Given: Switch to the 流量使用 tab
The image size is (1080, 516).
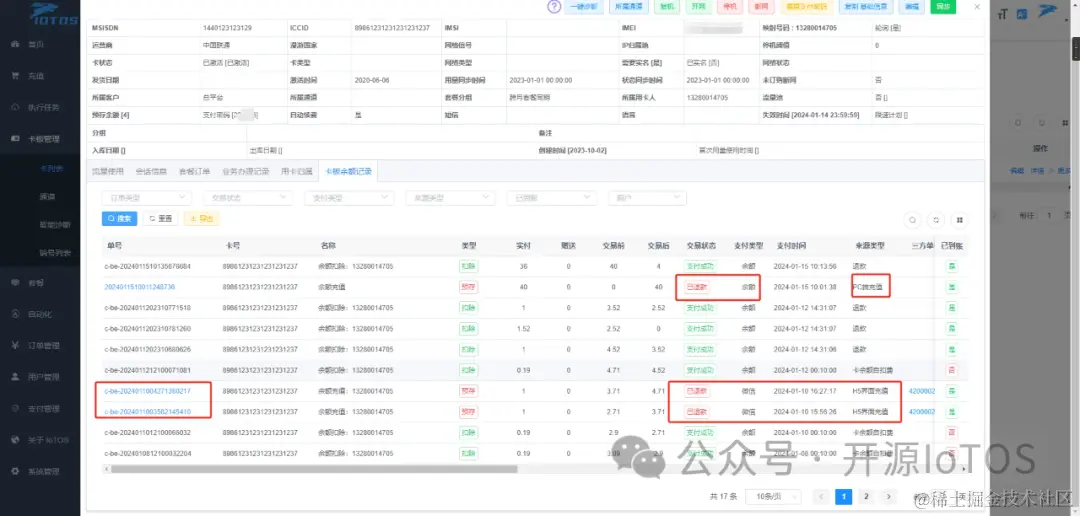Looking at the screenshot, I should [x=108, y=171].
